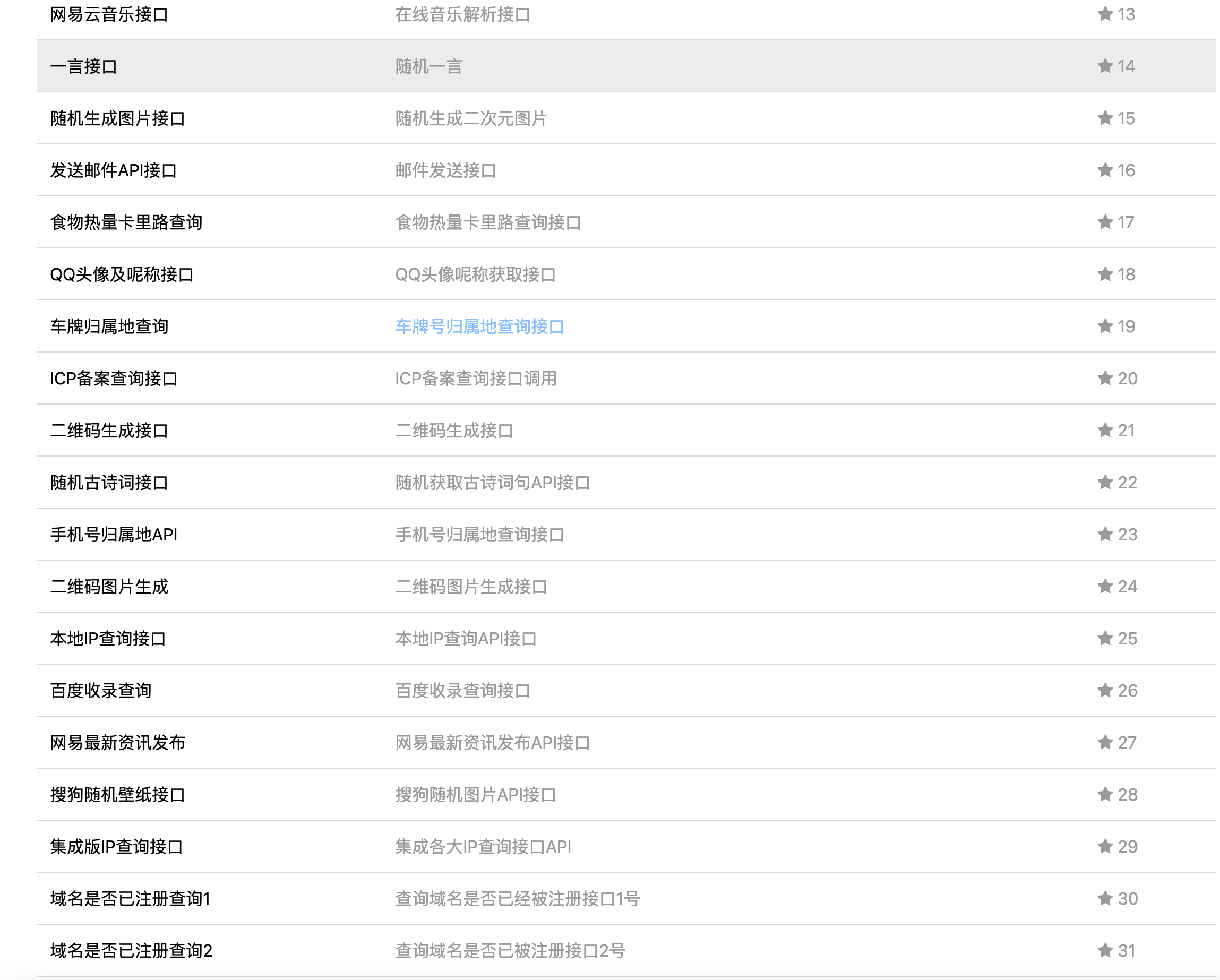Star the 搜狗随机壁纸接口 entry
The height and width of the screenshot is (980, 1220).
tap(1105, 794)
